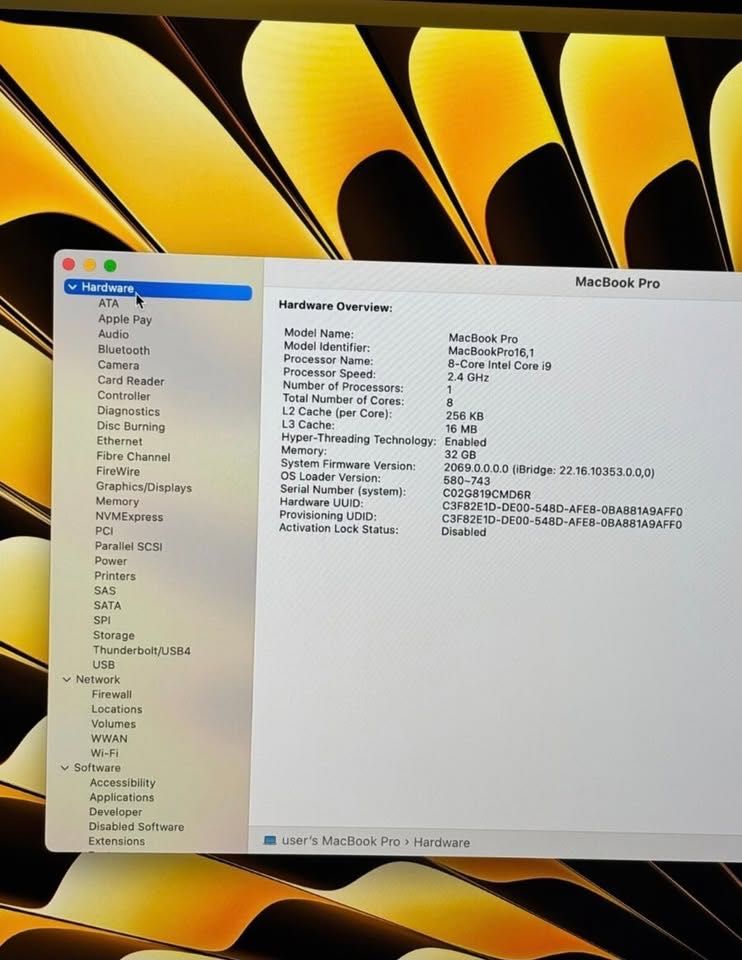Screen dimensions: 742x960
Task: Click Activation Lock Status value Disabled
Action: (x=463, y=531)
